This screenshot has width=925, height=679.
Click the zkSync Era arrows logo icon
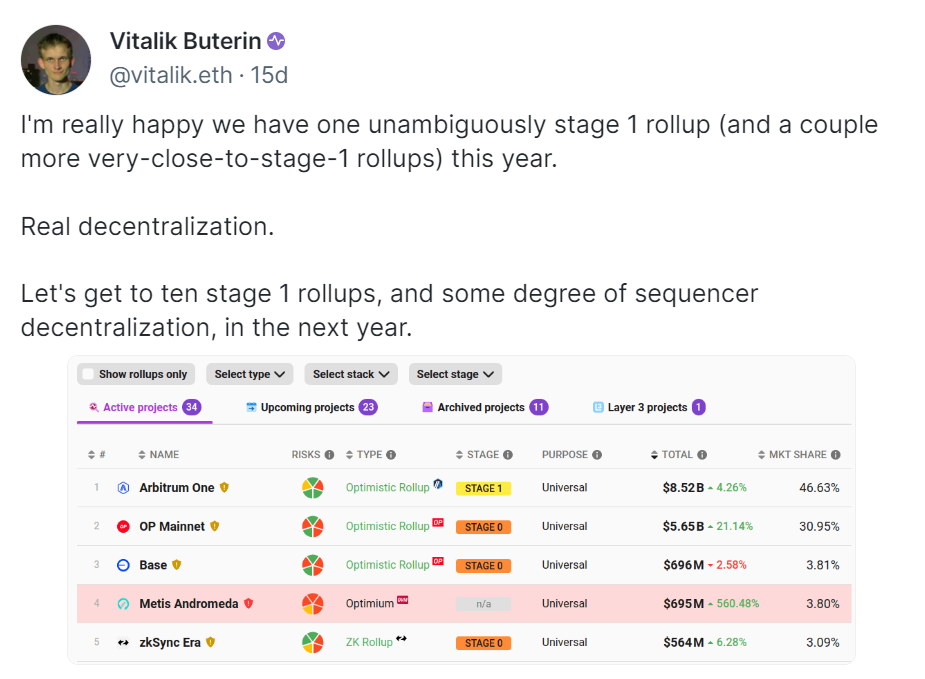(x=124, y=642)
